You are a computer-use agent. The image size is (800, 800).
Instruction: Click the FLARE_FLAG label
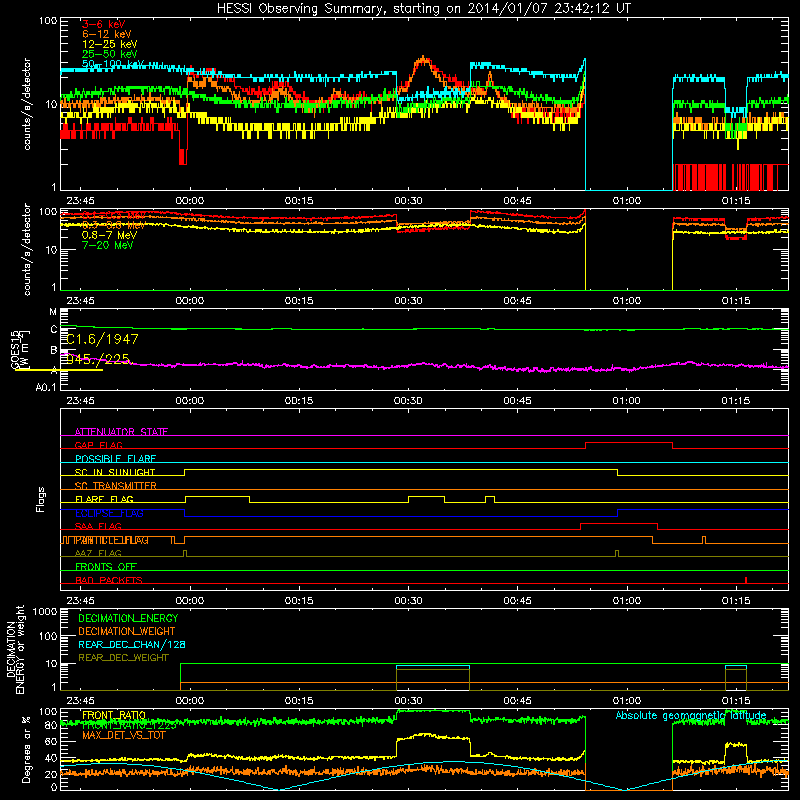coord(104,499)
